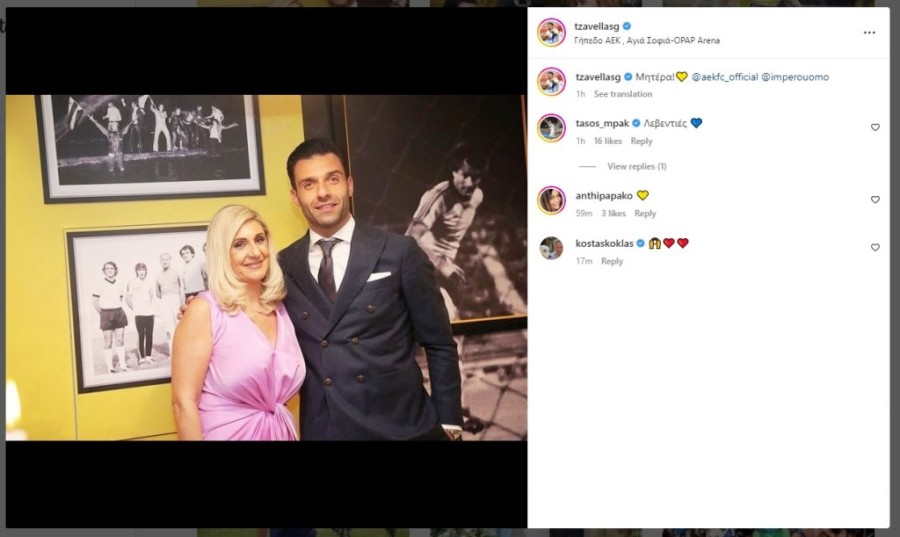View the 16 likes on tasos_mpak's comment
Viewport: 900px width, 537px height.
607,141
